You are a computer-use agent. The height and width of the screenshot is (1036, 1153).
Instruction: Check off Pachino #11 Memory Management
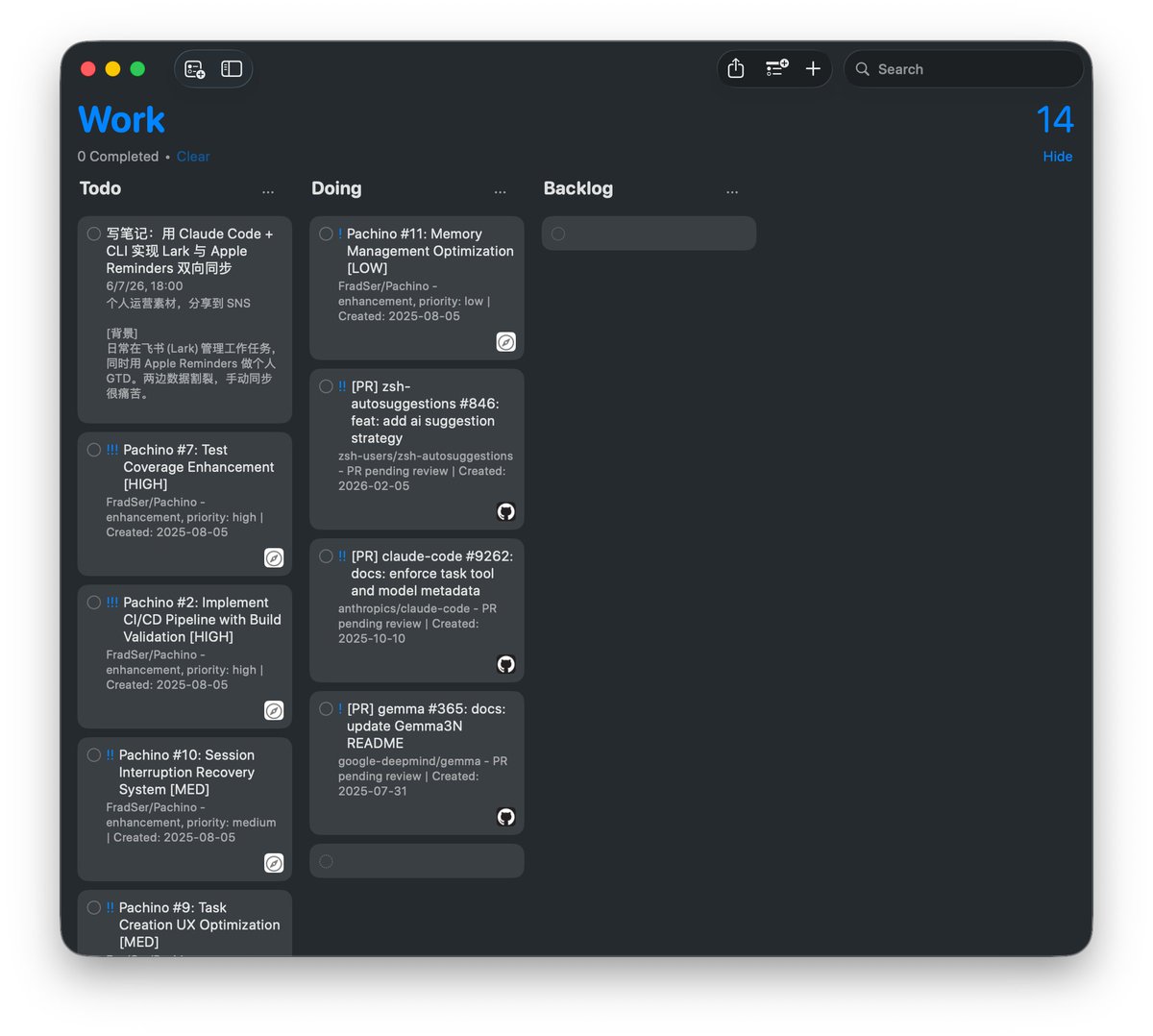point(327,234)
